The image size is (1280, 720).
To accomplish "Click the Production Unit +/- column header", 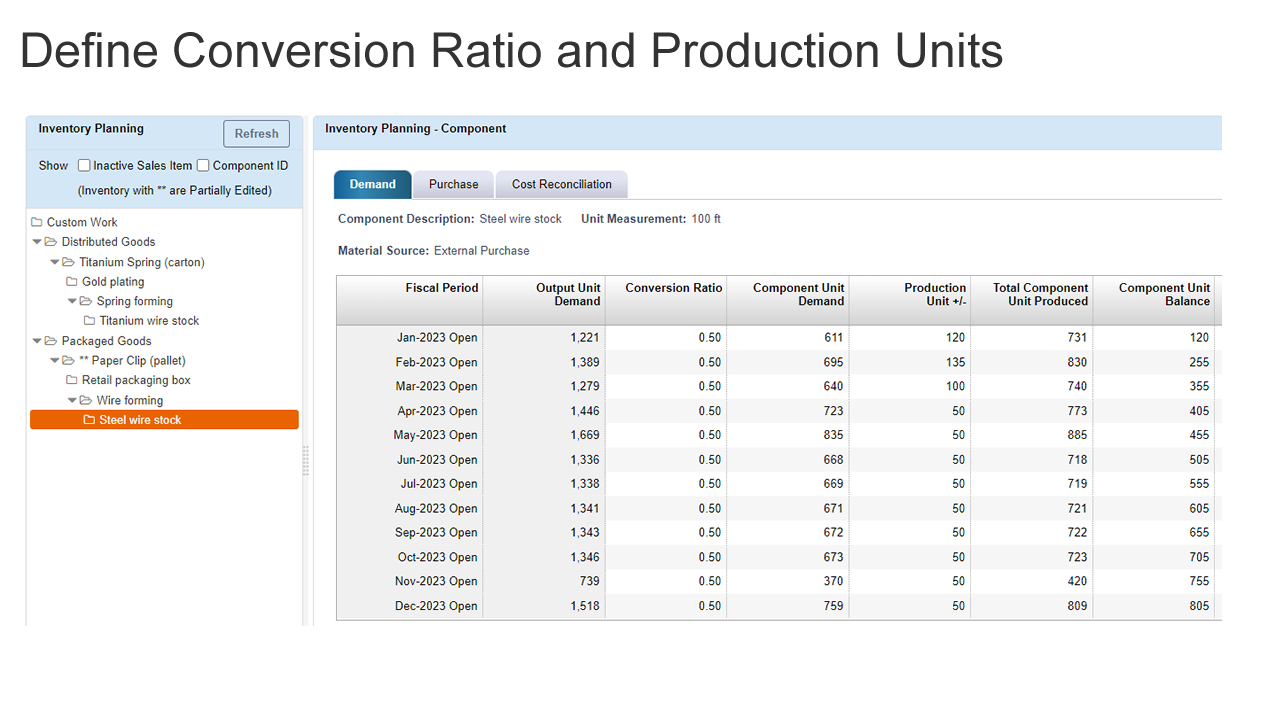I will point(910,300).
